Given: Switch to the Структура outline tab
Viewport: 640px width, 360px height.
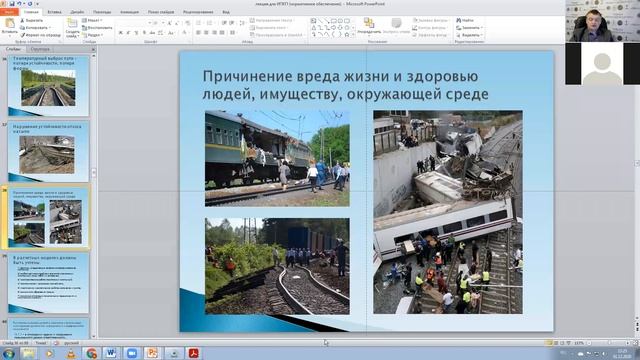Looking at the screenshot, I should 40,49.
